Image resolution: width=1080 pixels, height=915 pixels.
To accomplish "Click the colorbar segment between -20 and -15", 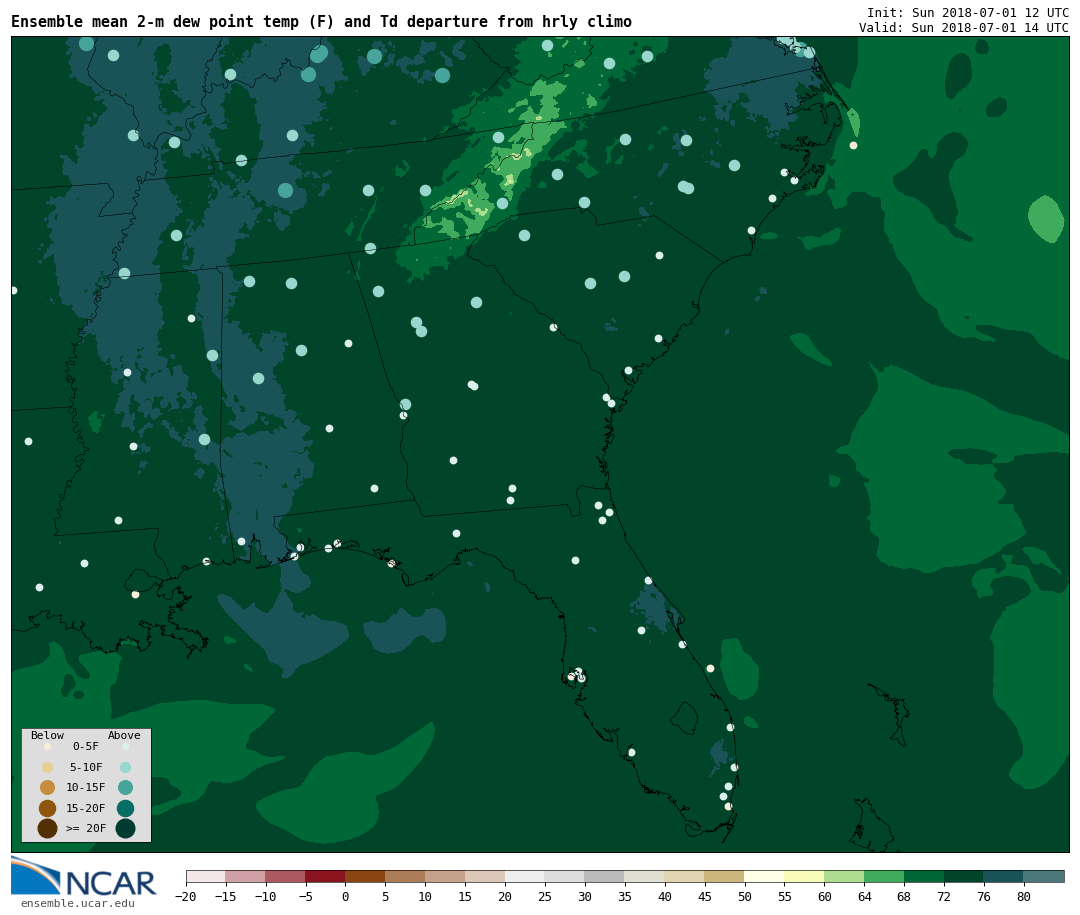I will tap(206, 876).
